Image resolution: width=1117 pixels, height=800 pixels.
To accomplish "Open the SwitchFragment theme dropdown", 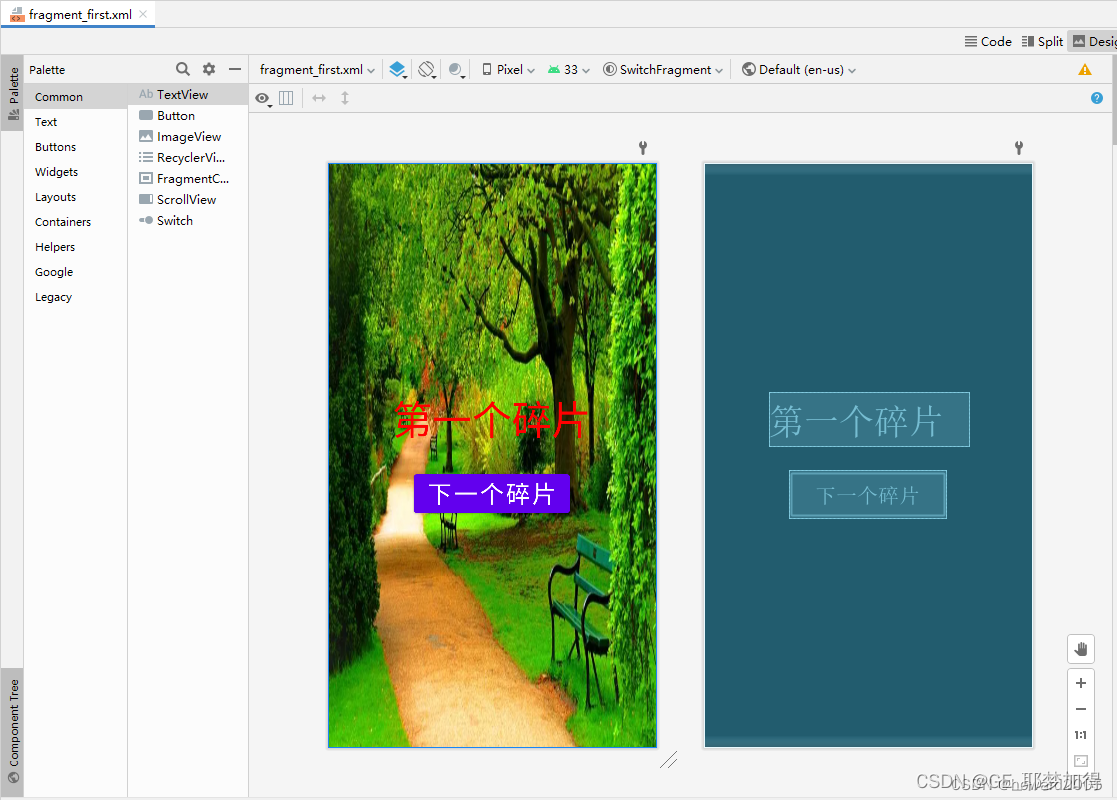I will click(x=663, y=70).
